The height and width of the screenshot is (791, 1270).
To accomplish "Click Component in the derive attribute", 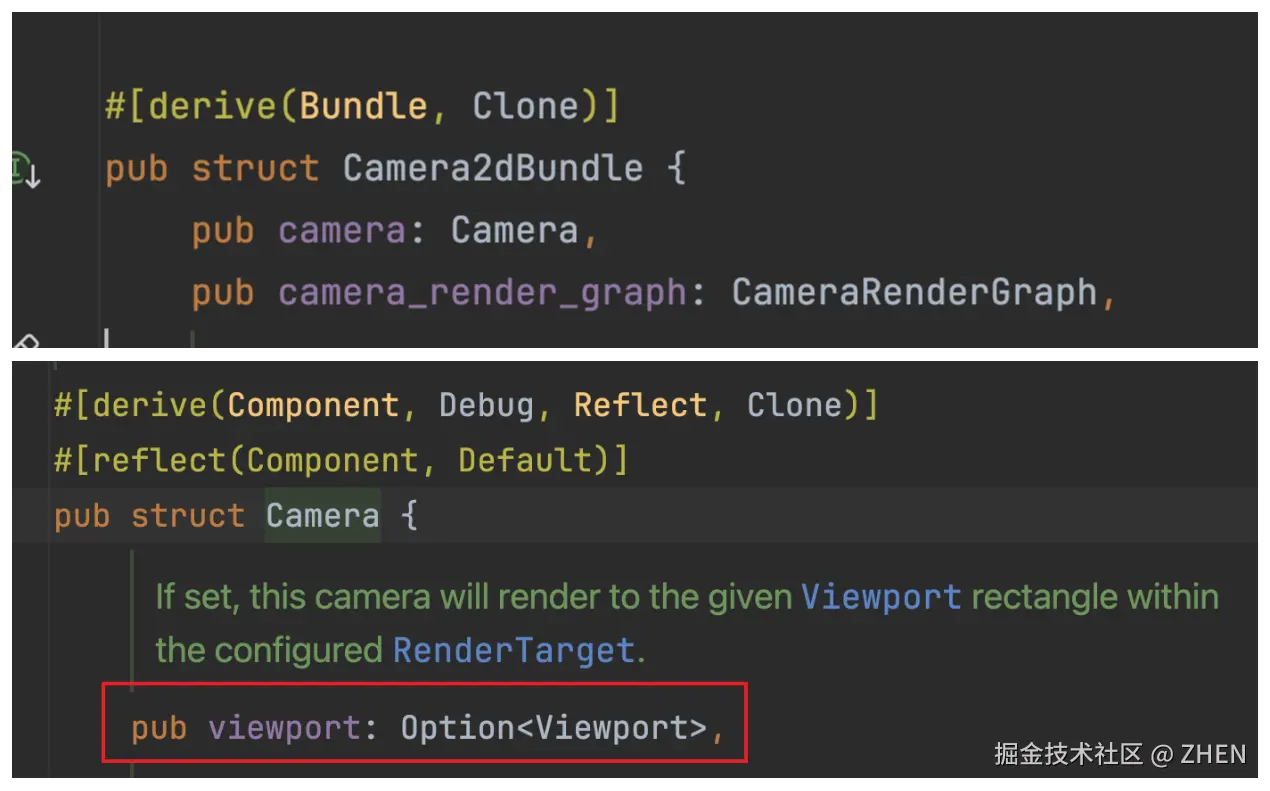I will (313, 405).
